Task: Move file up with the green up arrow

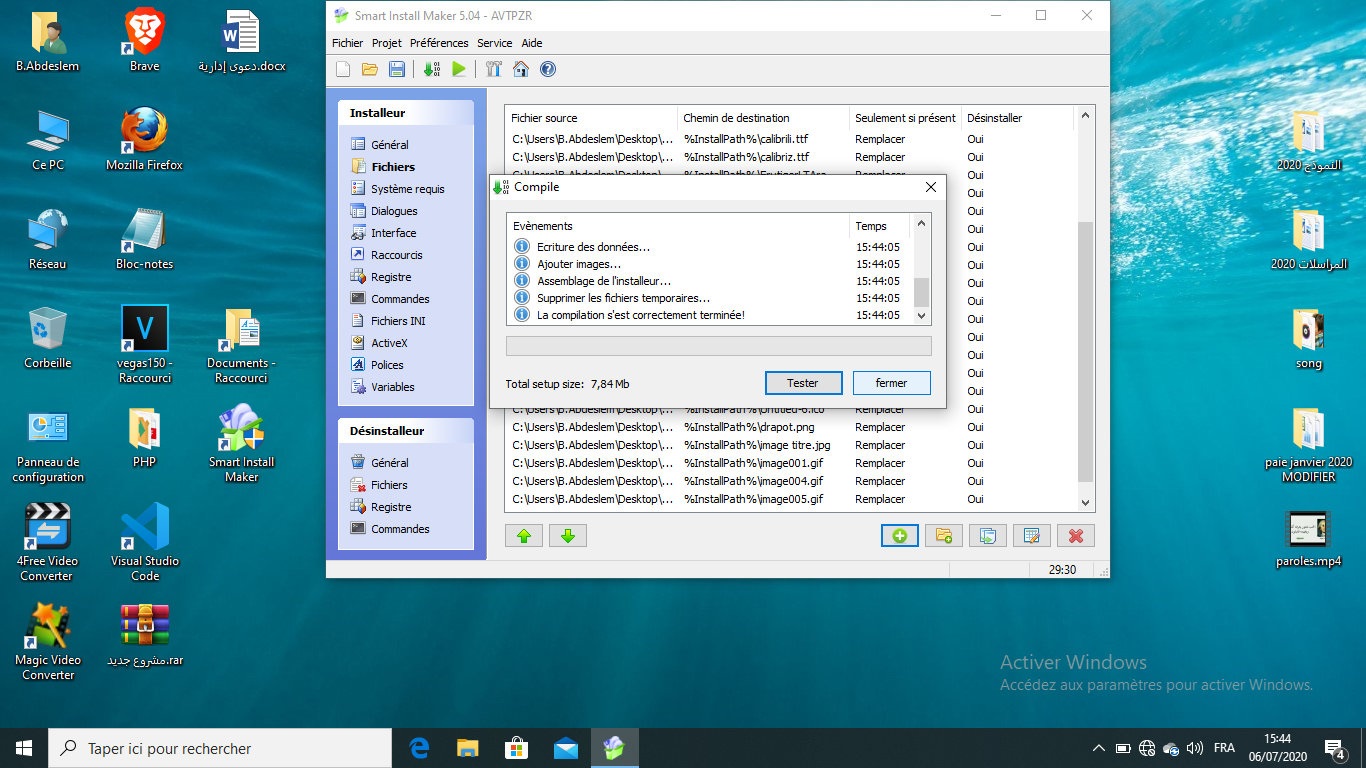Action: coord(524,536)
